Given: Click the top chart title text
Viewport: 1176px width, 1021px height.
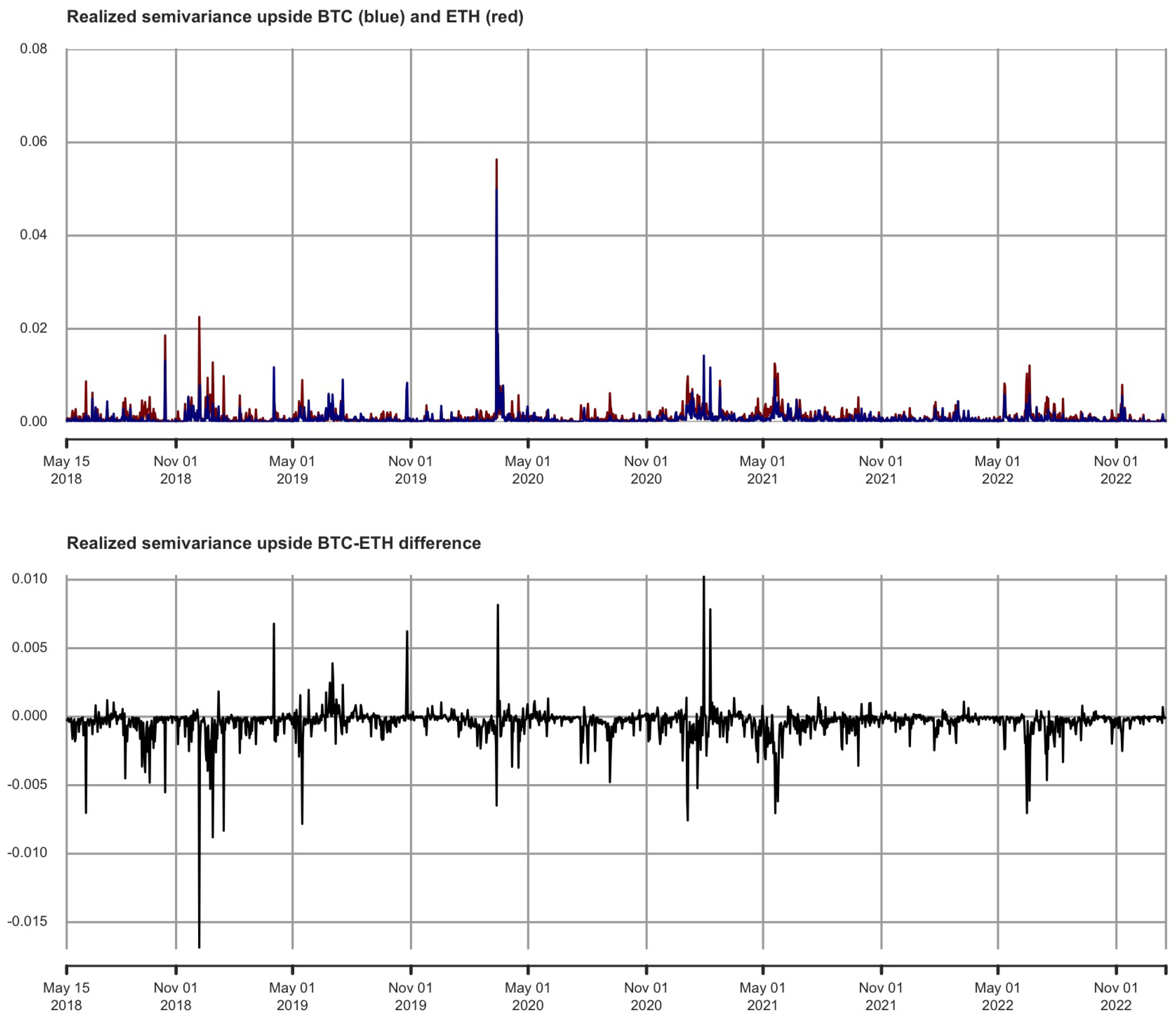Looking at the screenshot, I should pos(294,17).
